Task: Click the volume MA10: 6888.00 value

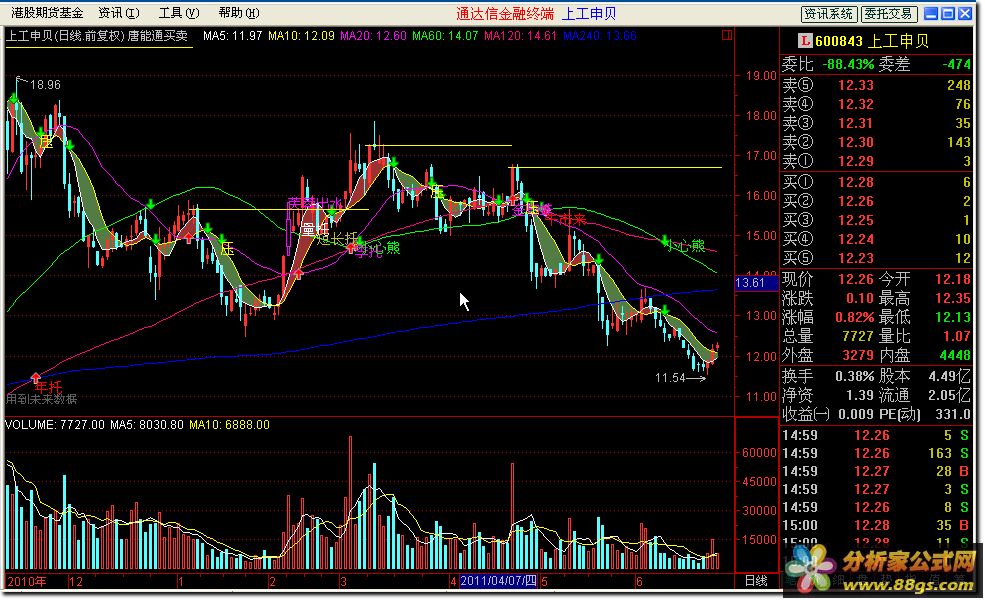Action: 229,425
